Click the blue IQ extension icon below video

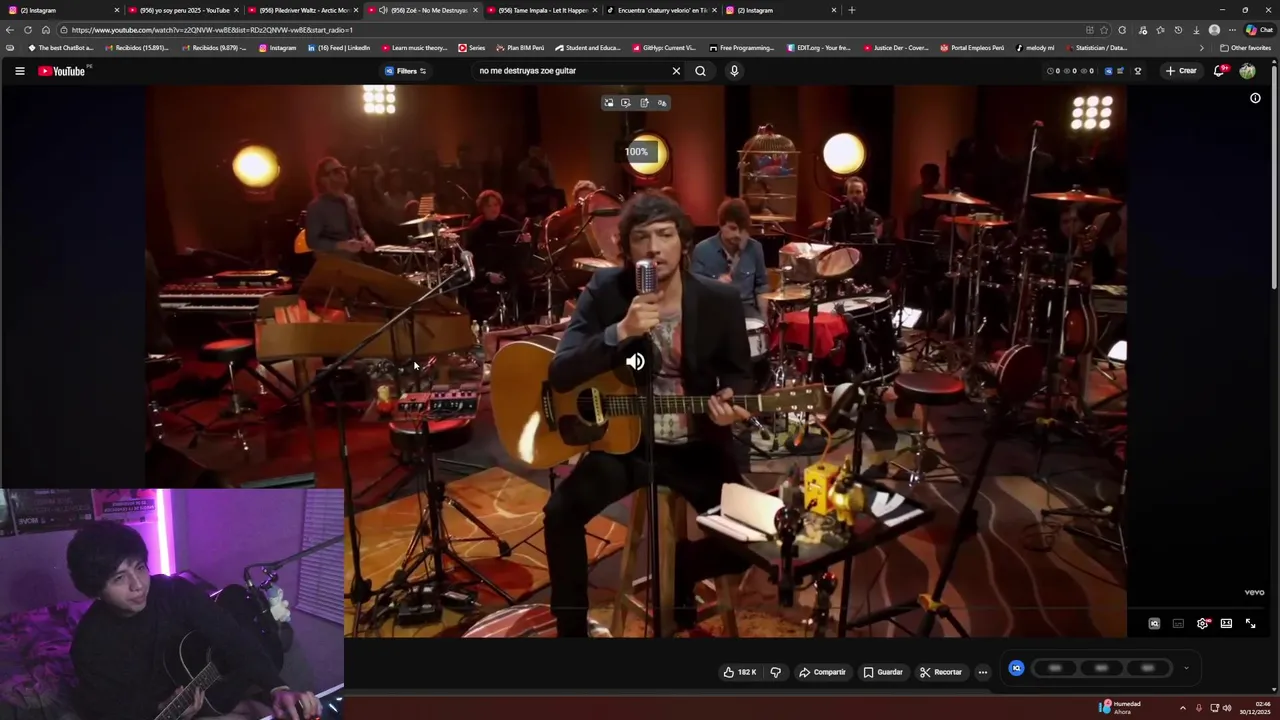(1016, 668)
